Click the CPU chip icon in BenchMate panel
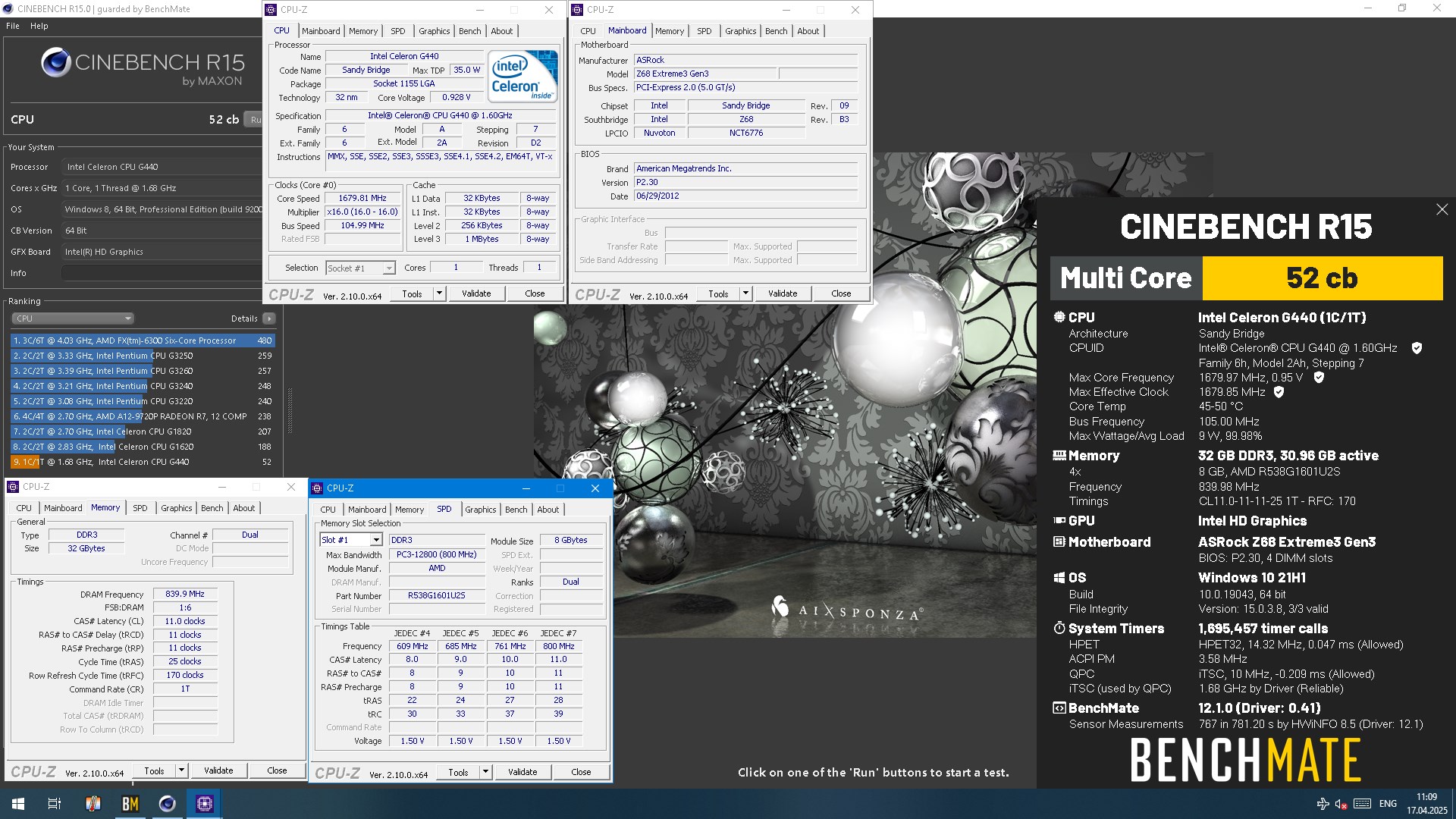 (1059, 317)
